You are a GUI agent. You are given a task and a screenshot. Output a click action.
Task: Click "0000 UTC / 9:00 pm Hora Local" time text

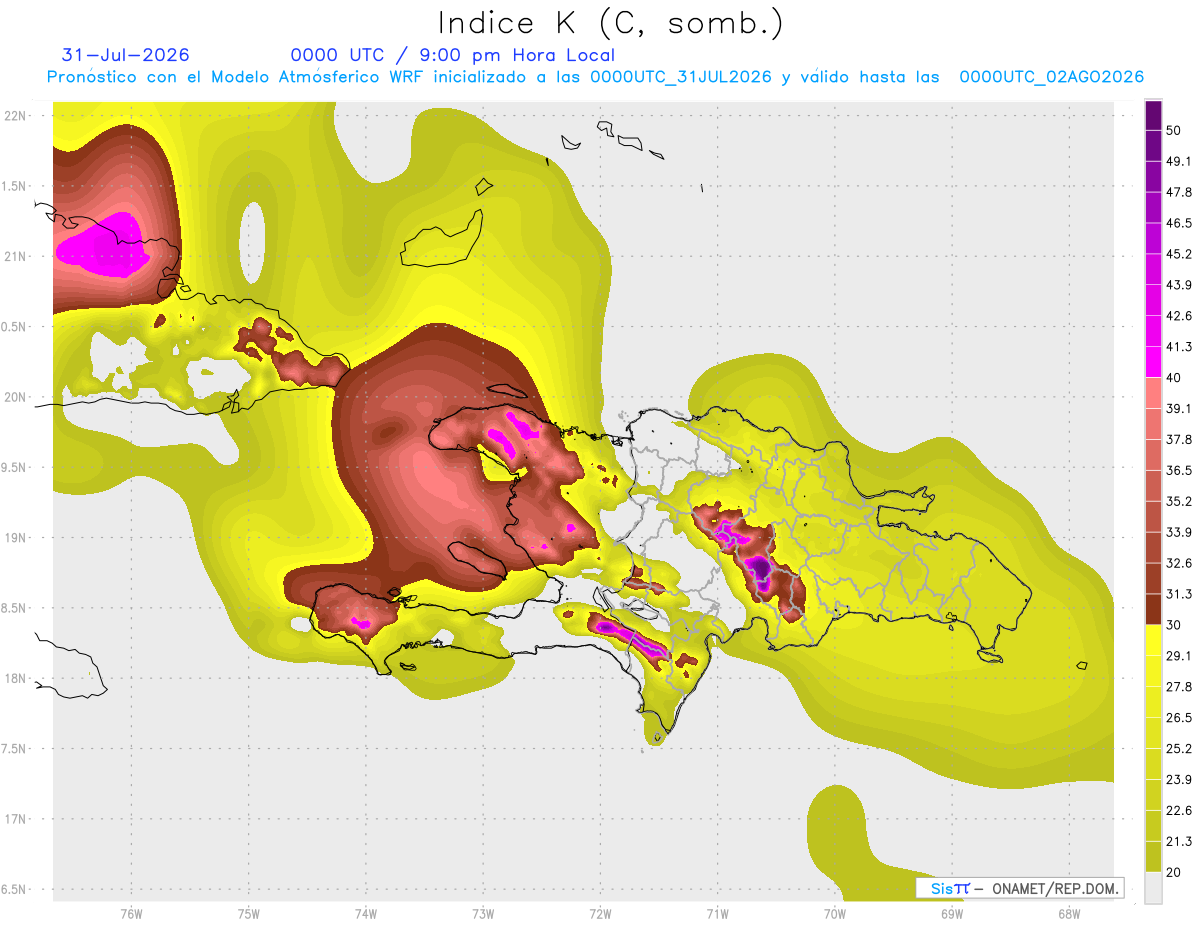(x=453, y=55)
